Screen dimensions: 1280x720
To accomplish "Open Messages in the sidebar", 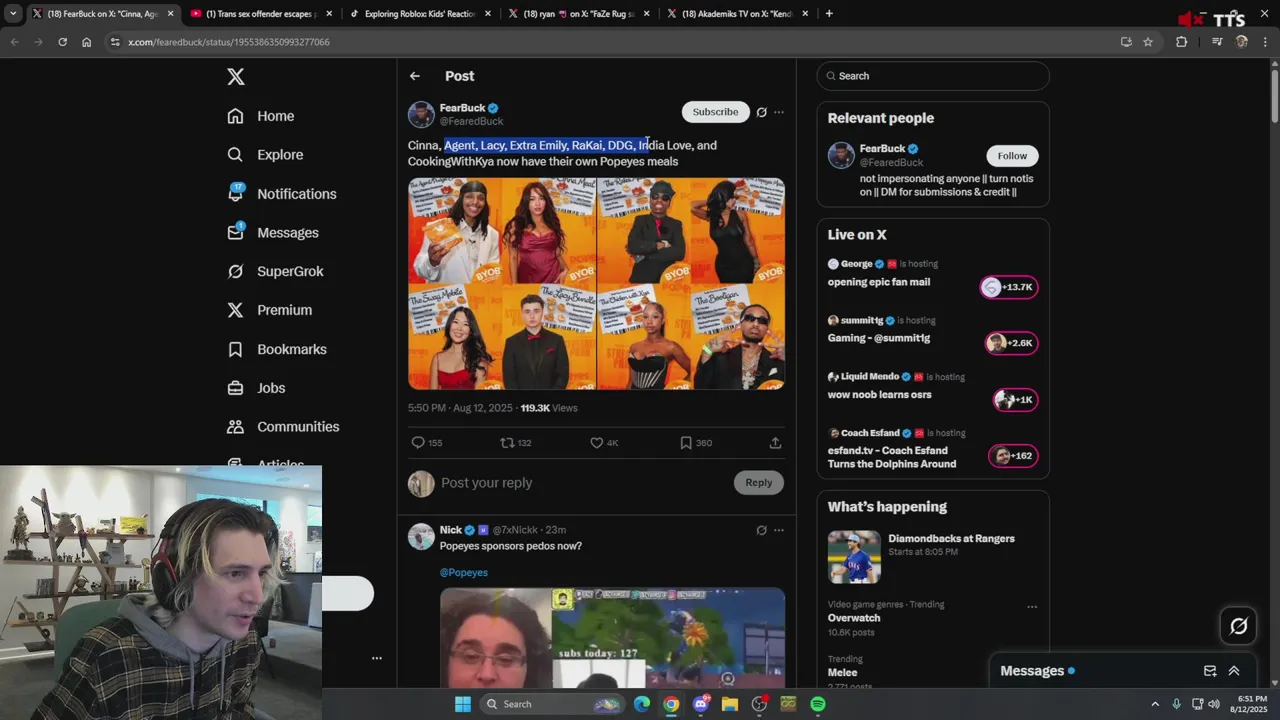I will (273, 233).
